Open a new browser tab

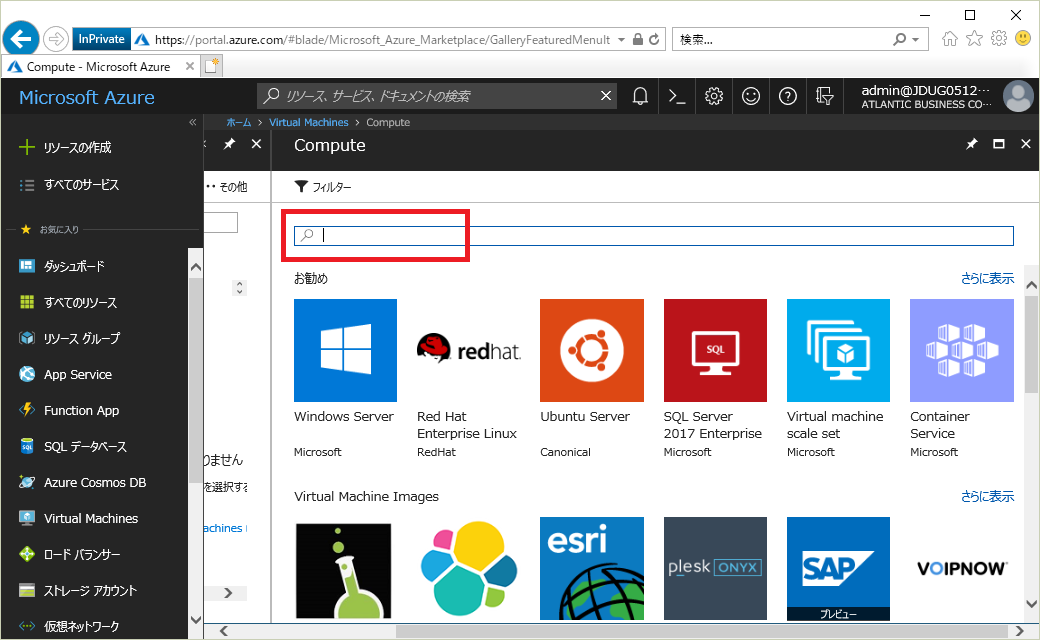pos(212,66)
